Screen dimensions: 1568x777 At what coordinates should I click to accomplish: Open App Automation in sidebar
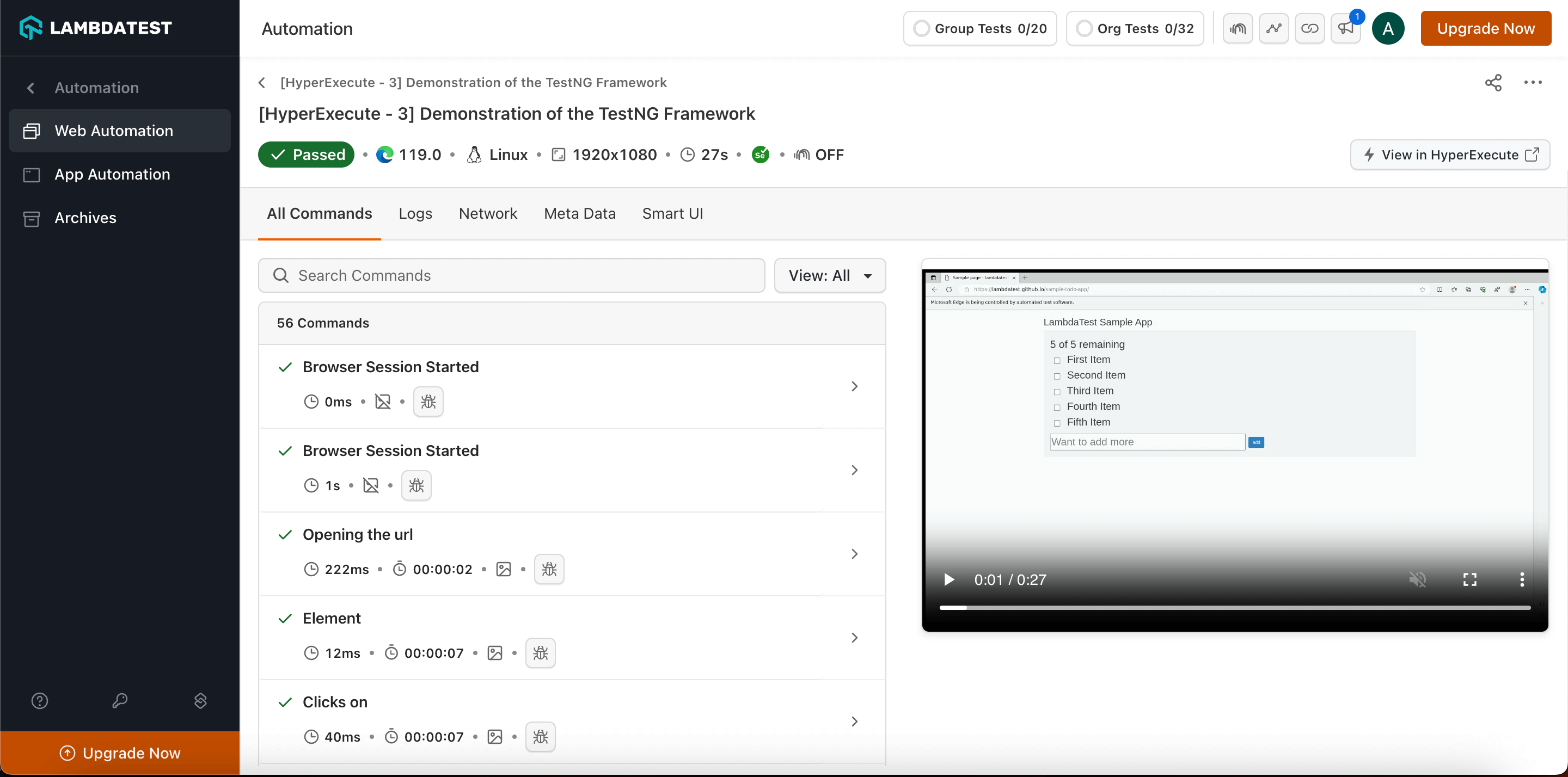tap(120, 175)
